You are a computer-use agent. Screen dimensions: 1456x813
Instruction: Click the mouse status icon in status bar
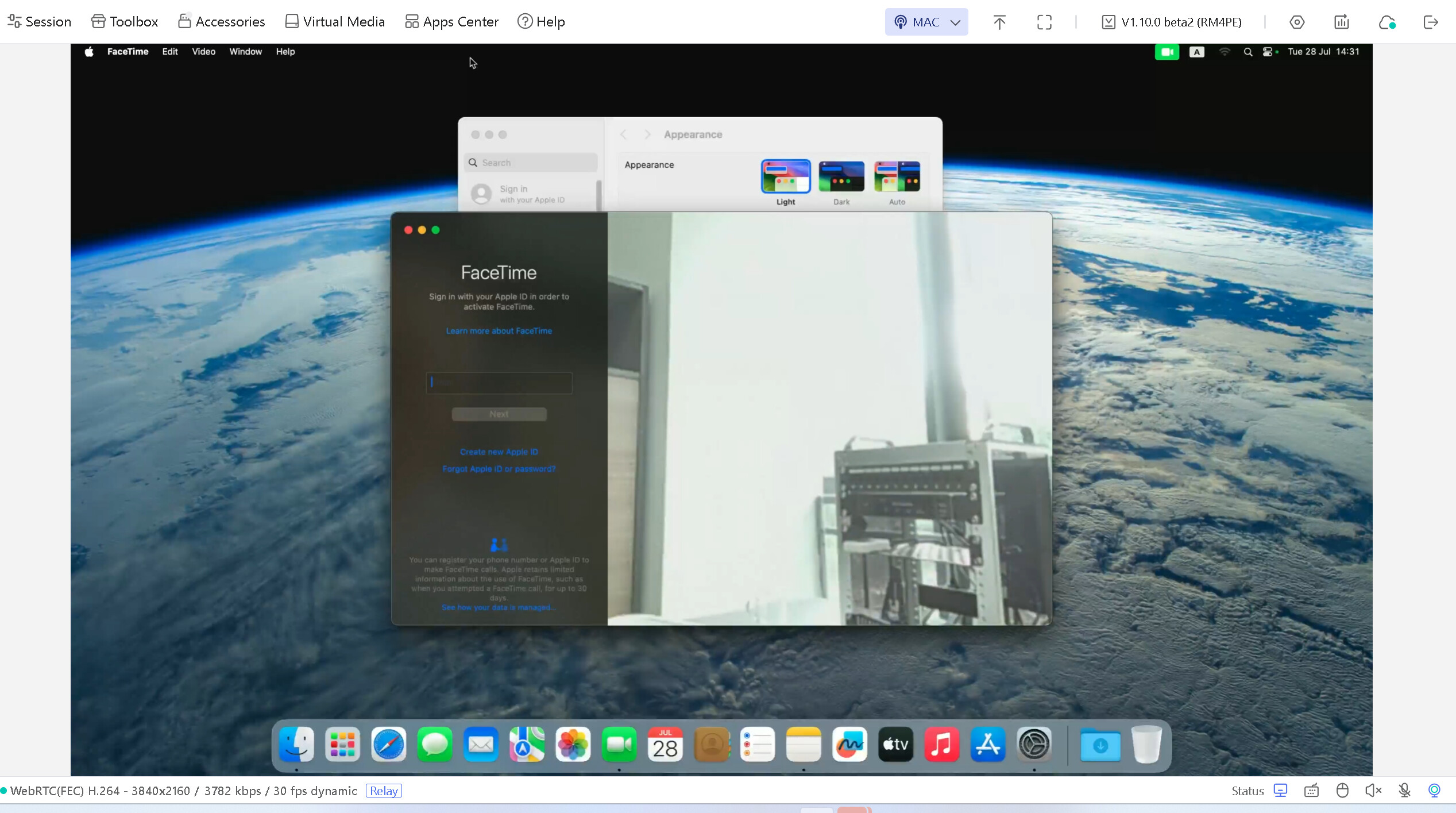tap(1342, 791)
